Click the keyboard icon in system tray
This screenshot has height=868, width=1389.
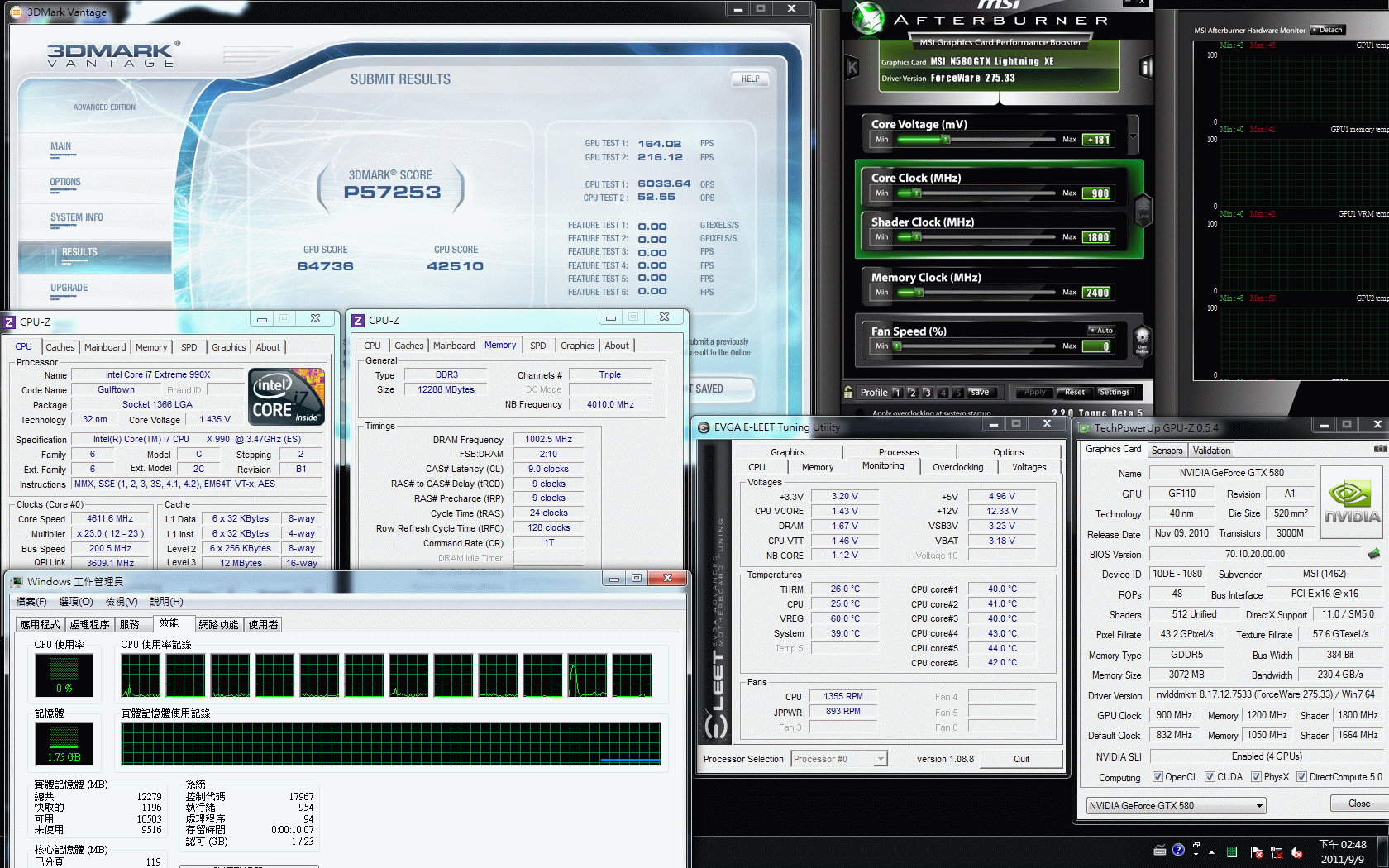click(x=1160, y=850)
